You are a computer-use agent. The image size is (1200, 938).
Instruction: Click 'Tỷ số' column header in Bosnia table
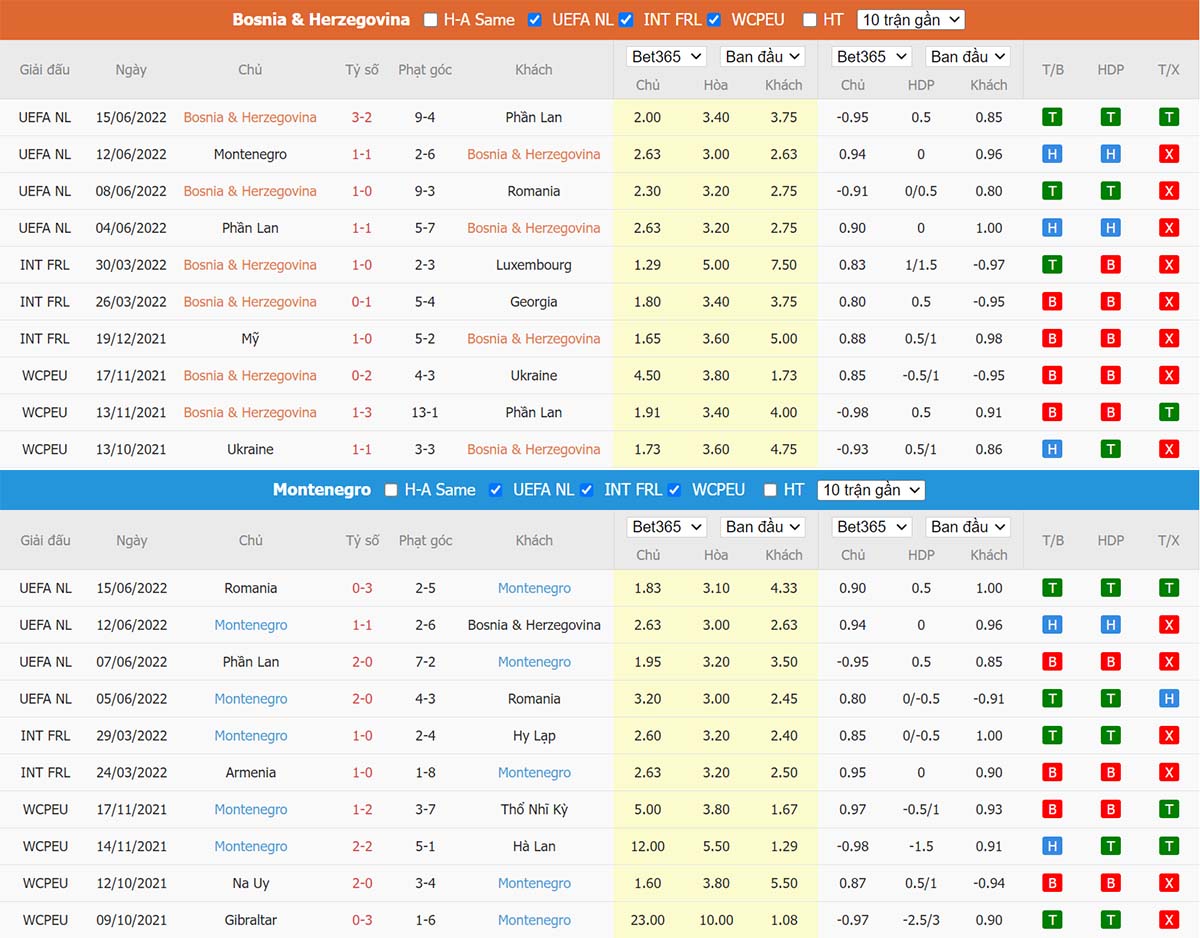362,70
